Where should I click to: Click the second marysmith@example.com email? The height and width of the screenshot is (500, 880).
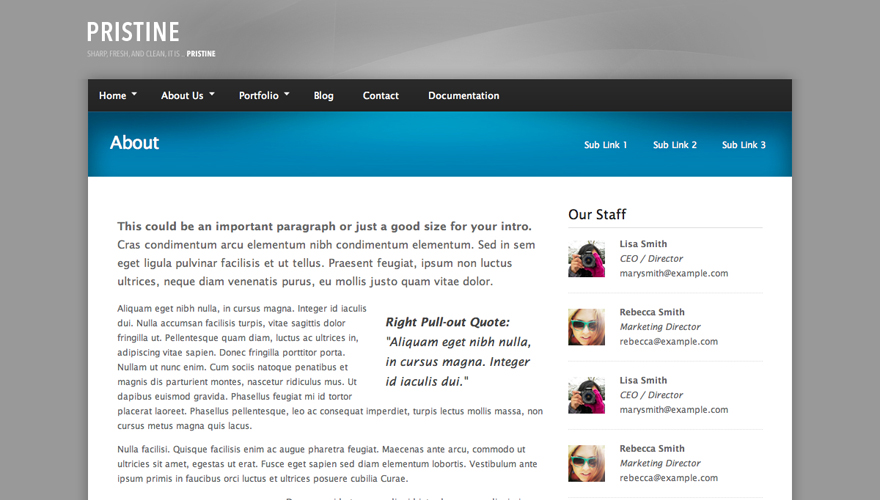coord(673,410)
